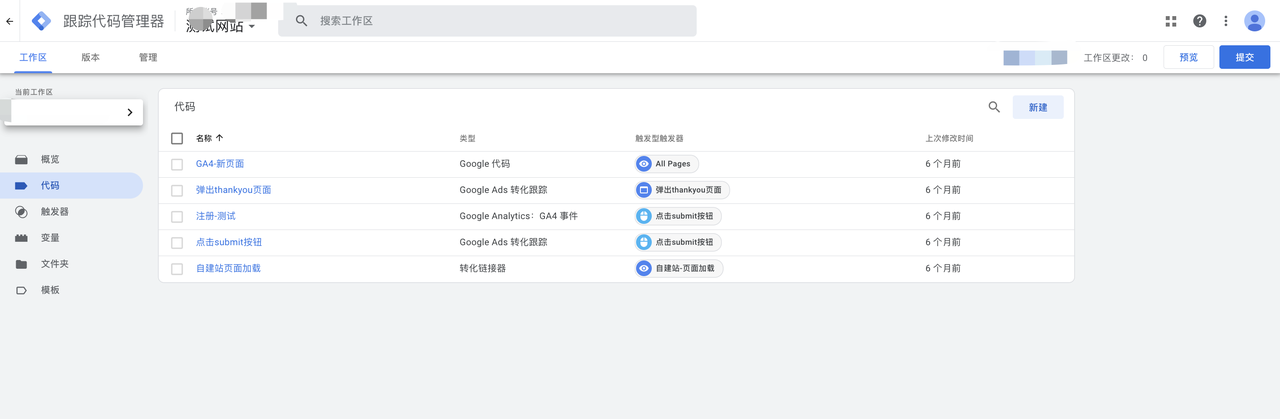
Task: Click the 工作区更改 counter text
Action: click(x=1116, y=58)
